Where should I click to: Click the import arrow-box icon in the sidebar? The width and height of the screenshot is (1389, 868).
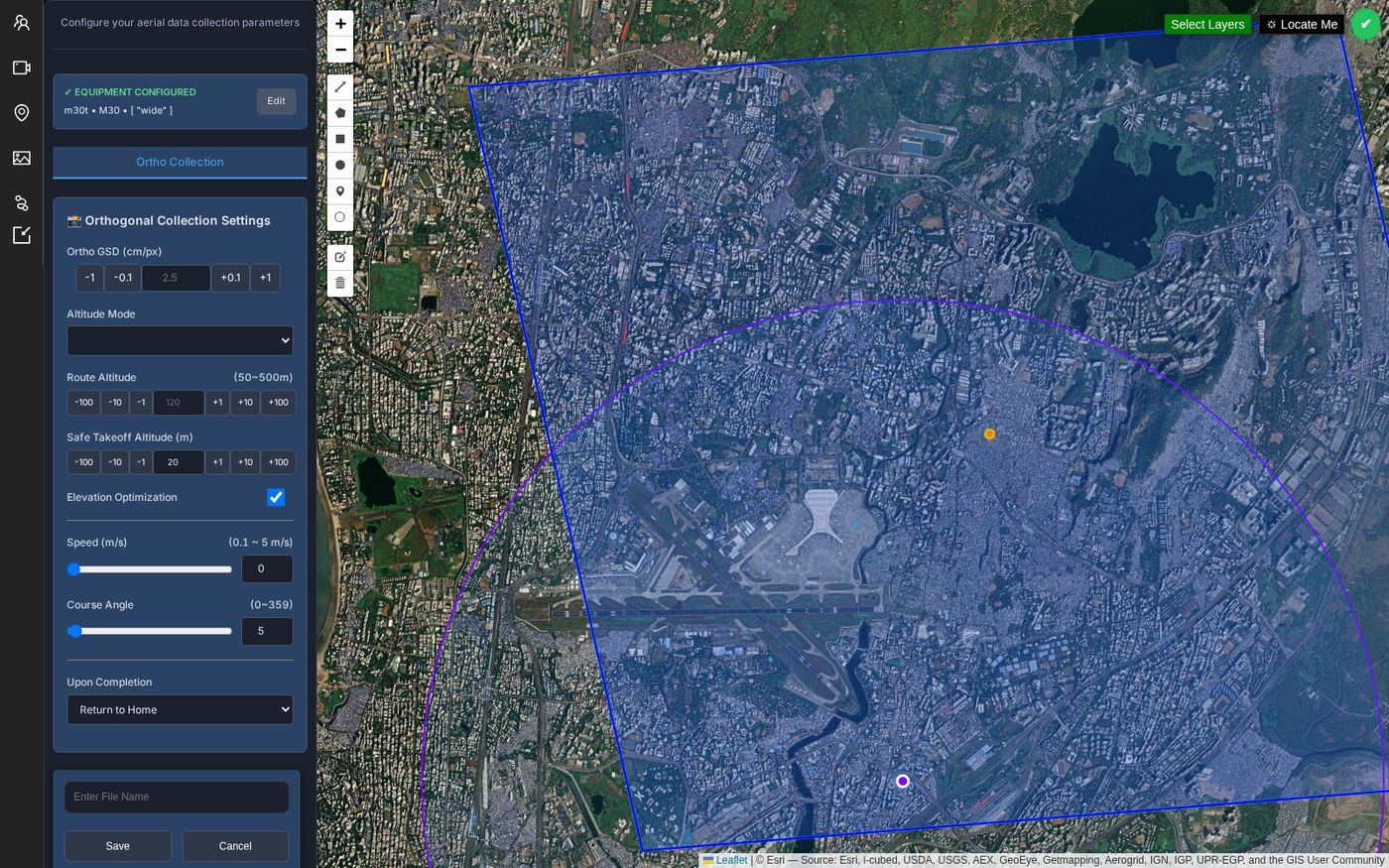[22, 235]
